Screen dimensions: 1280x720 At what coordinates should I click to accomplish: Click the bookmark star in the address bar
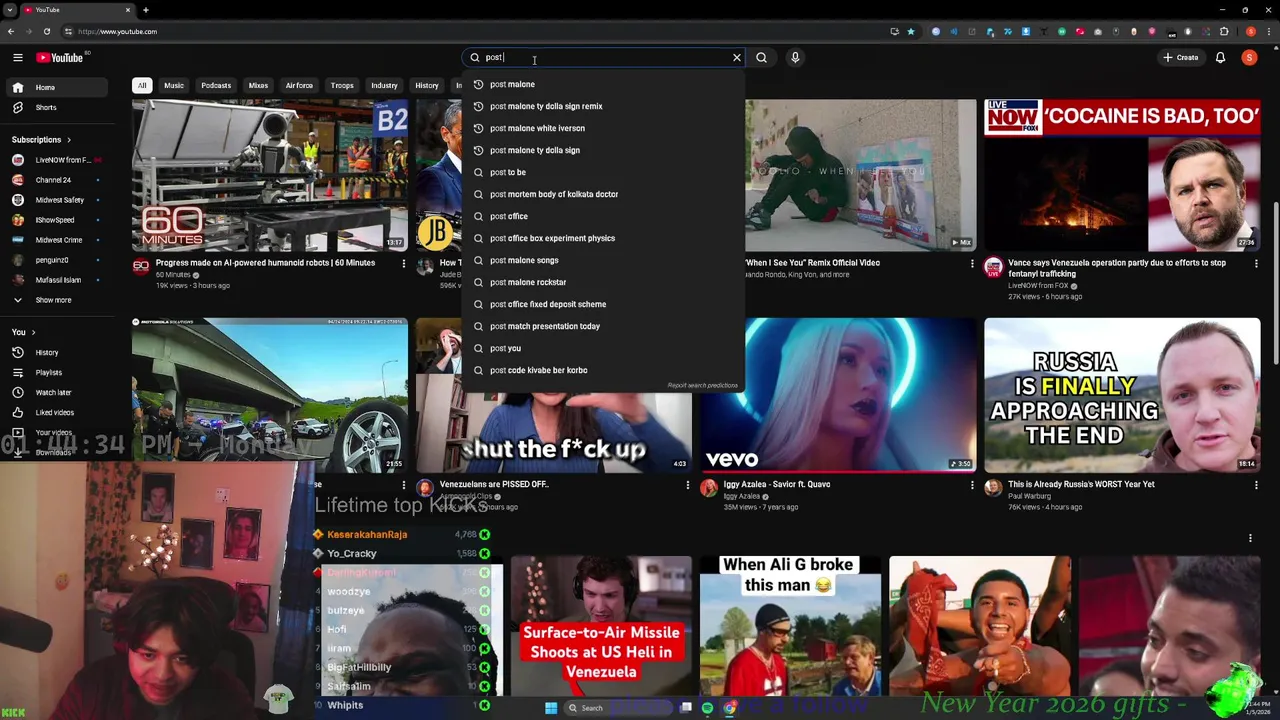(910, 31)
